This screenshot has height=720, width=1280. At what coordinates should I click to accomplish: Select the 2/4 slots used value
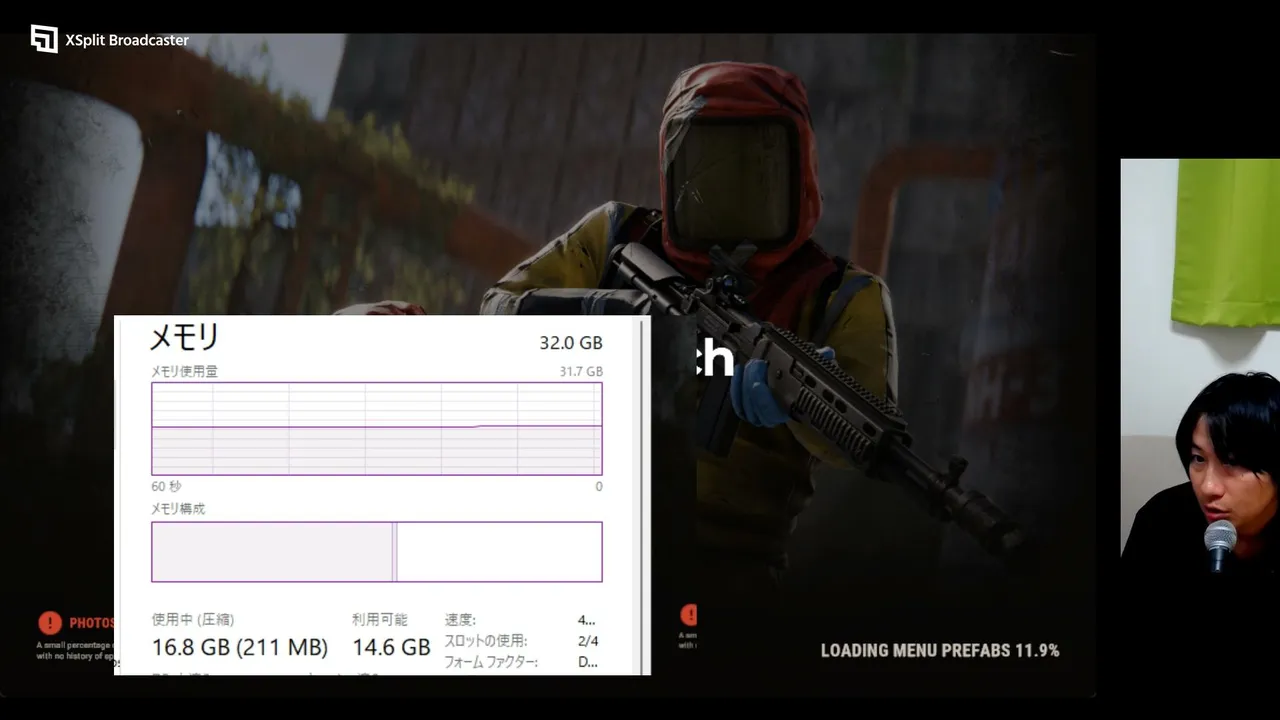[x=588, y=641]
